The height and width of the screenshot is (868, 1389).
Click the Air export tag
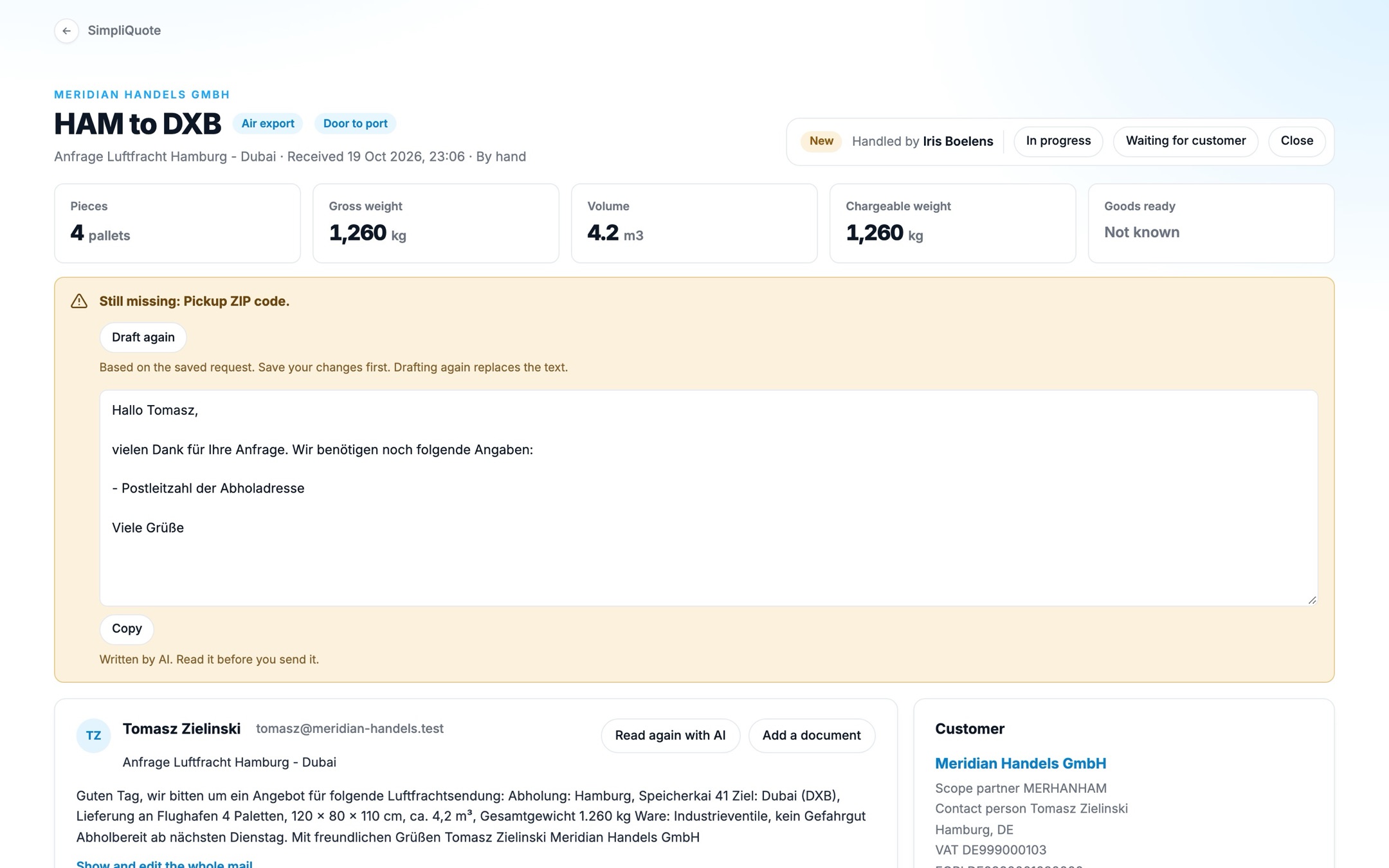[x=268, y=123]
